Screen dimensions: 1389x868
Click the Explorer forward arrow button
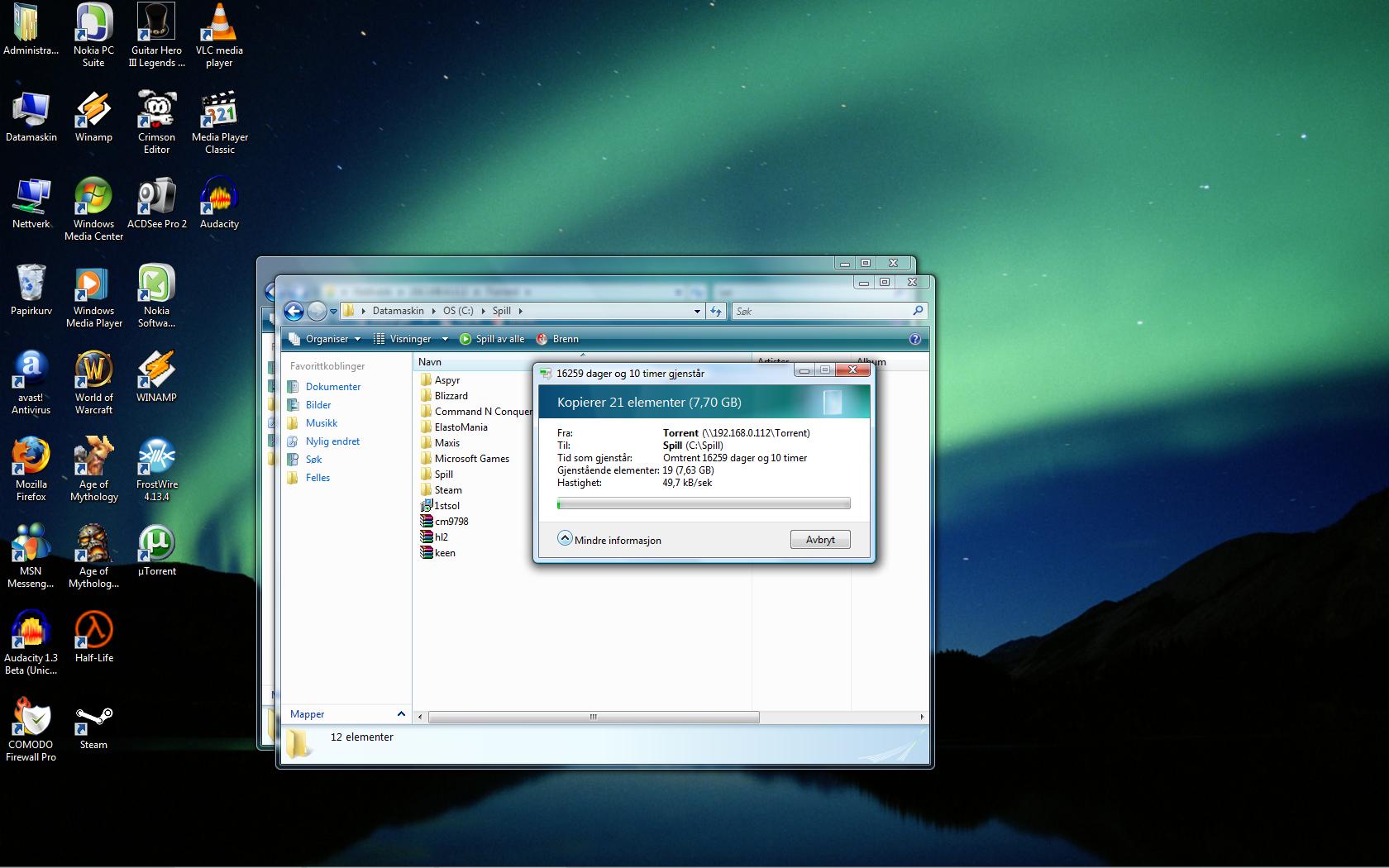(317, 311)
